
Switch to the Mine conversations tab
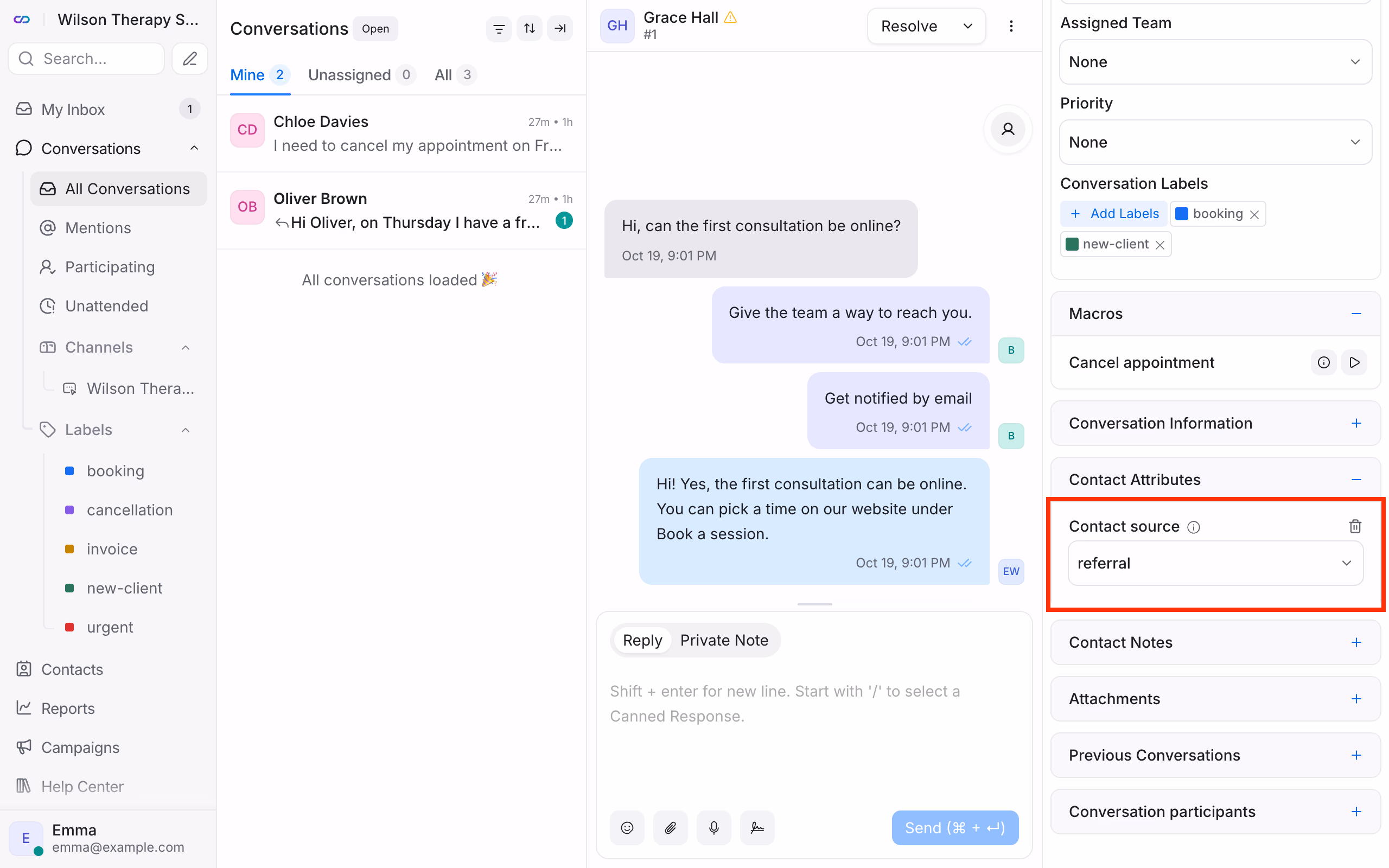coord(260,75)
